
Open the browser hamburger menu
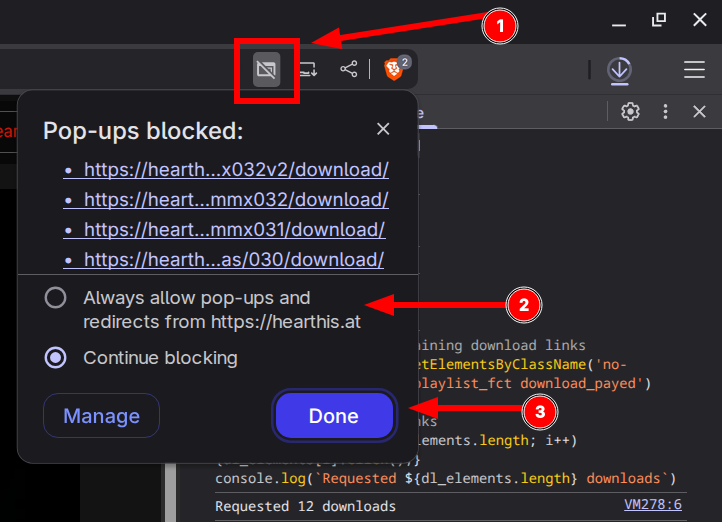(x=694, y=69)
